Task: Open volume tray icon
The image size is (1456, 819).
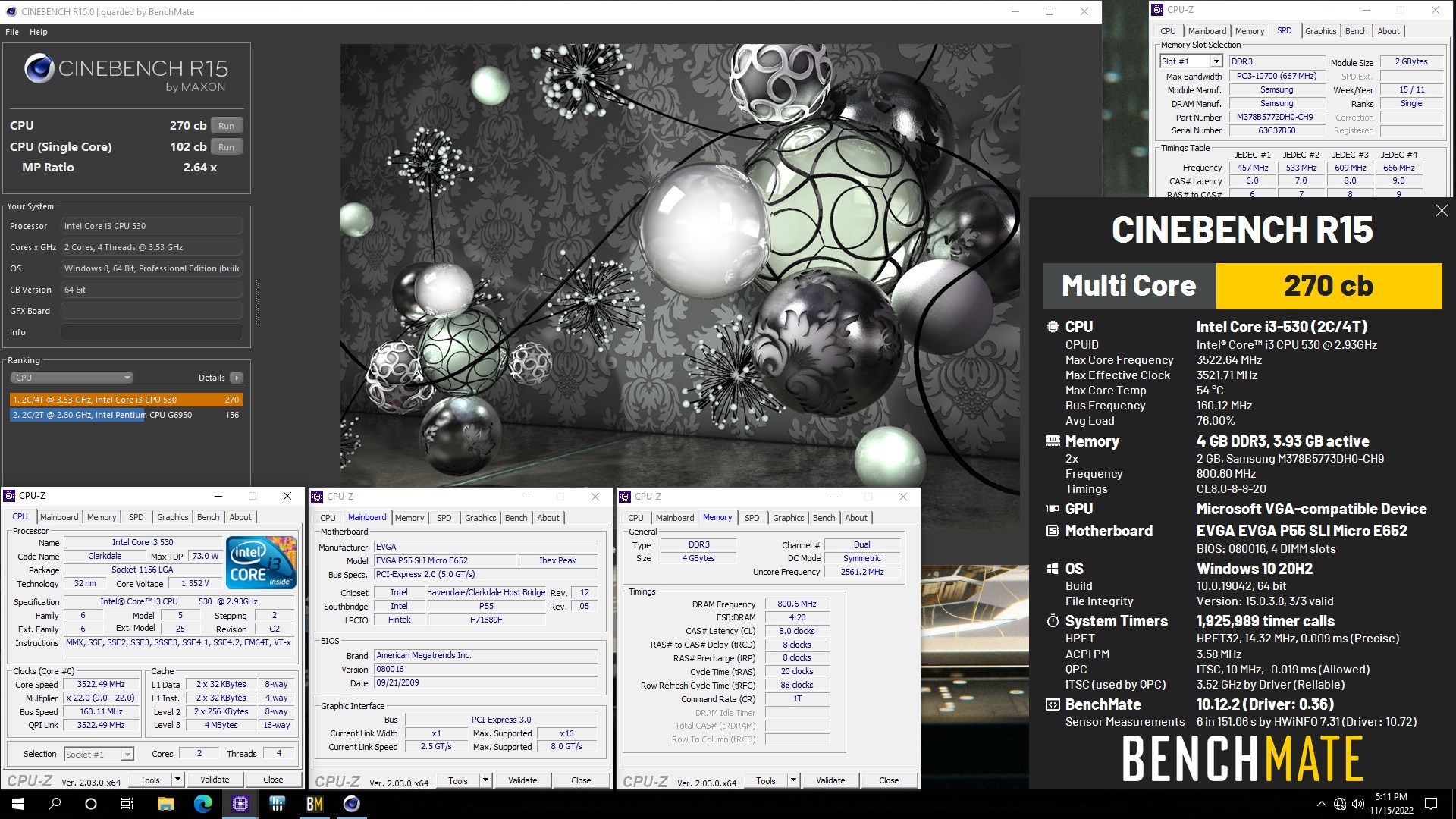Action: coord(1357,804)
